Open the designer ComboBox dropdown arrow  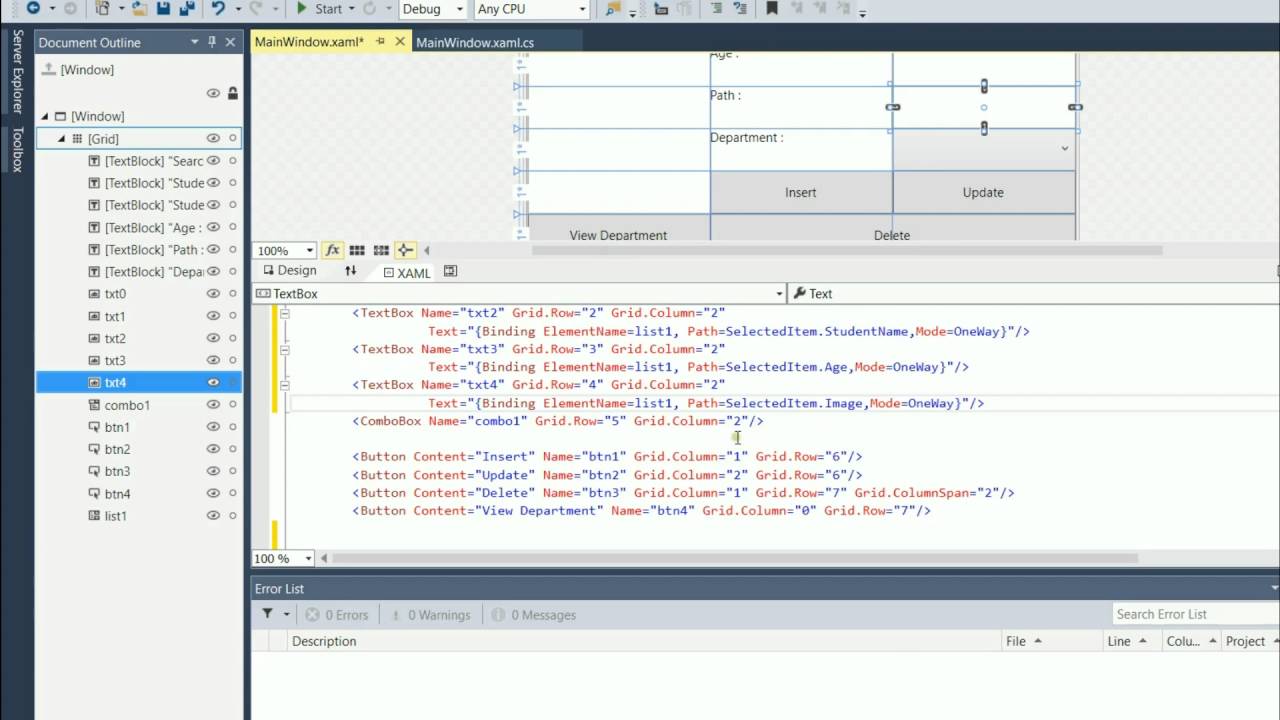1064,148
